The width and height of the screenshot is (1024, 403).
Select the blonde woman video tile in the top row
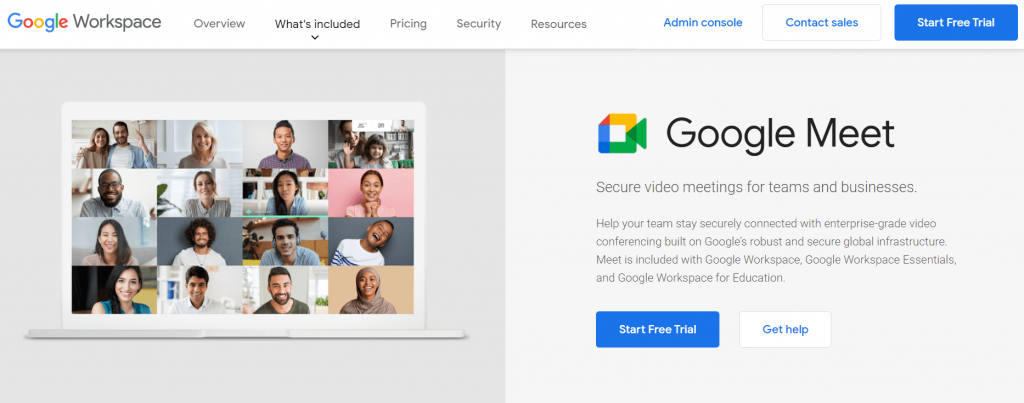pyautogui.click(x=200, y=144)
